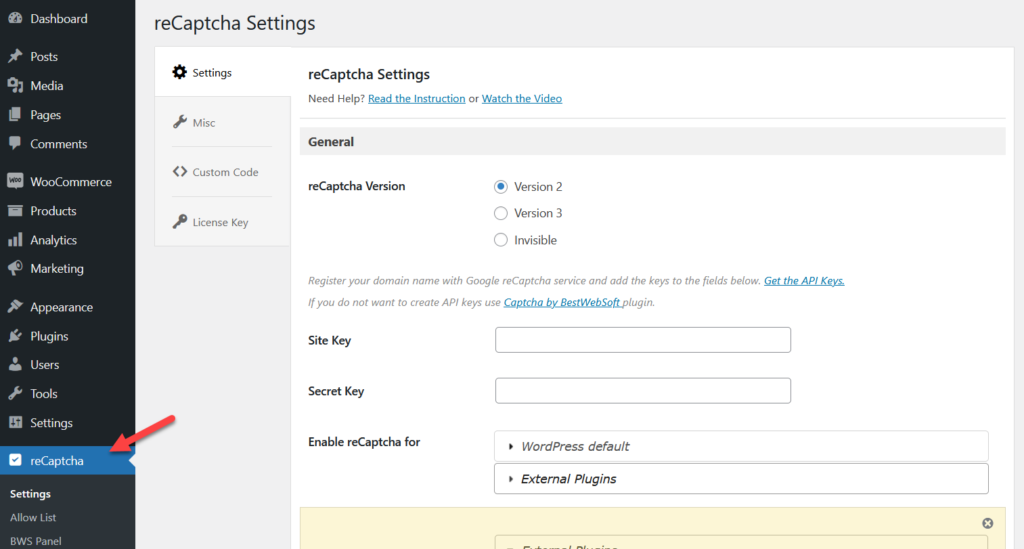Follow the Get the API Keys link
Viewport: 1024px width, 549px height.
[804, 281]
